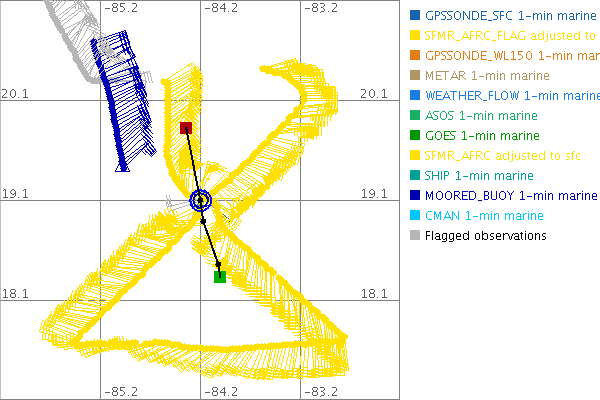Screen dimensions: 600x400
Task: Click the blue triangle at flight track end
Action: [x=123, y=166]
